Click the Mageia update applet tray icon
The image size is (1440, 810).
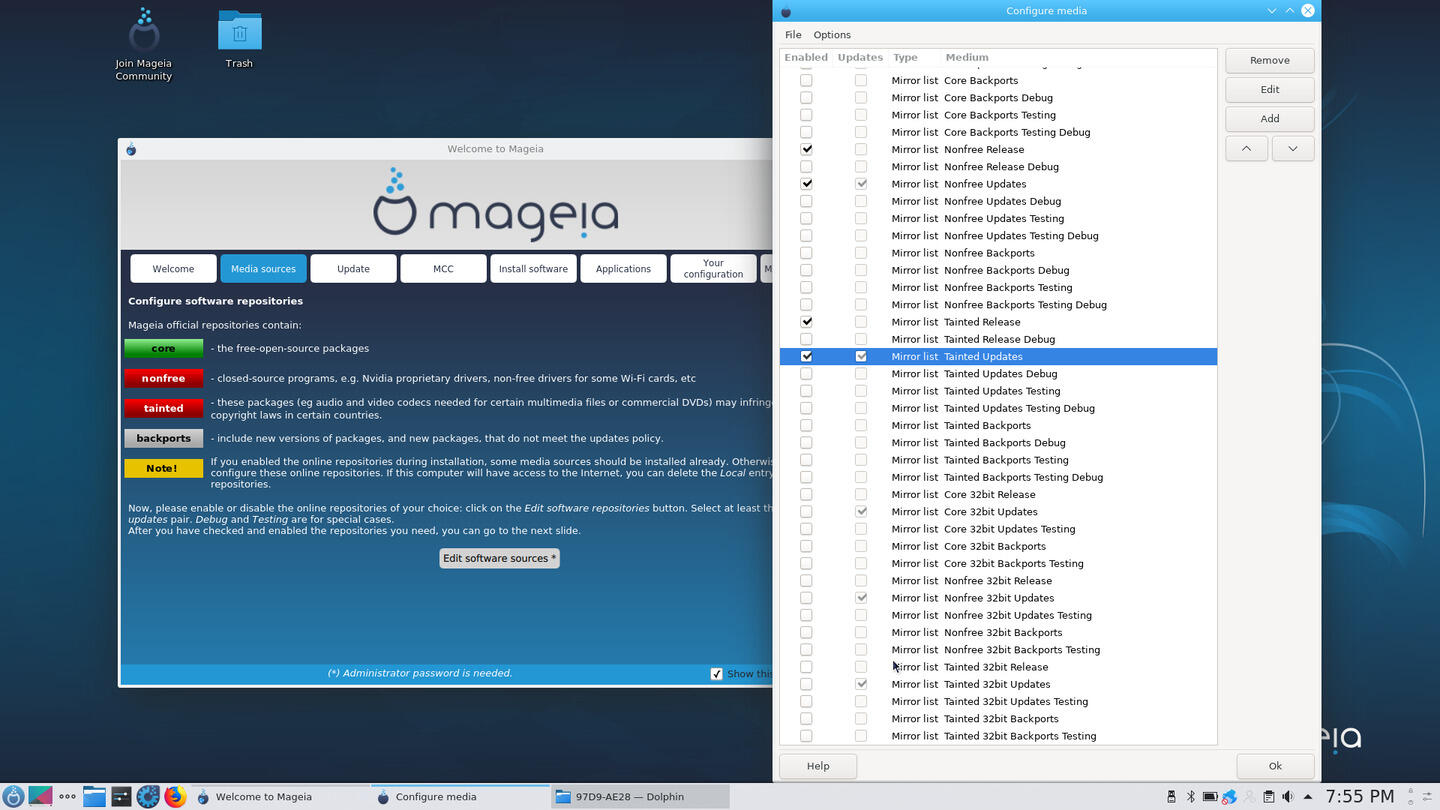point(1229,797)
